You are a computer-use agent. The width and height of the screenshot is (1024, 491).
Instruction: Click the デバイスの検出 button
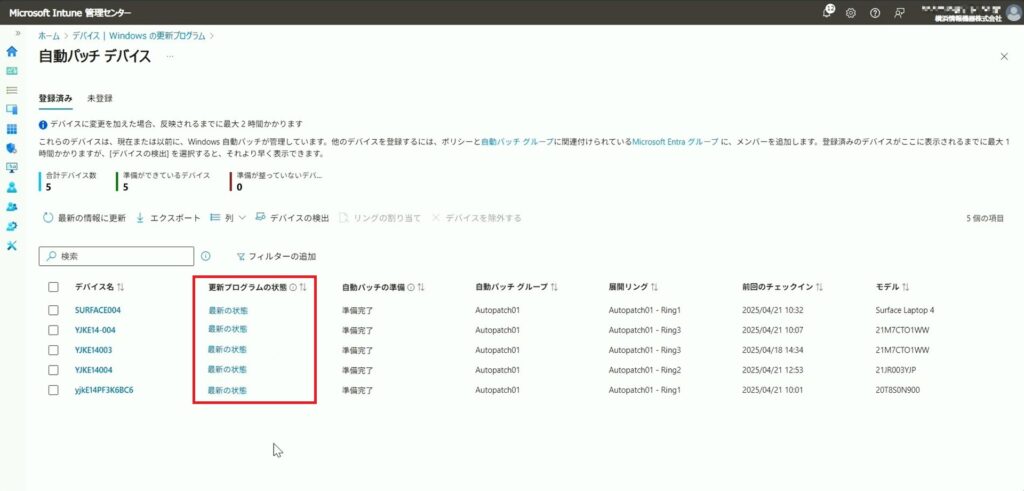(292, 217)
